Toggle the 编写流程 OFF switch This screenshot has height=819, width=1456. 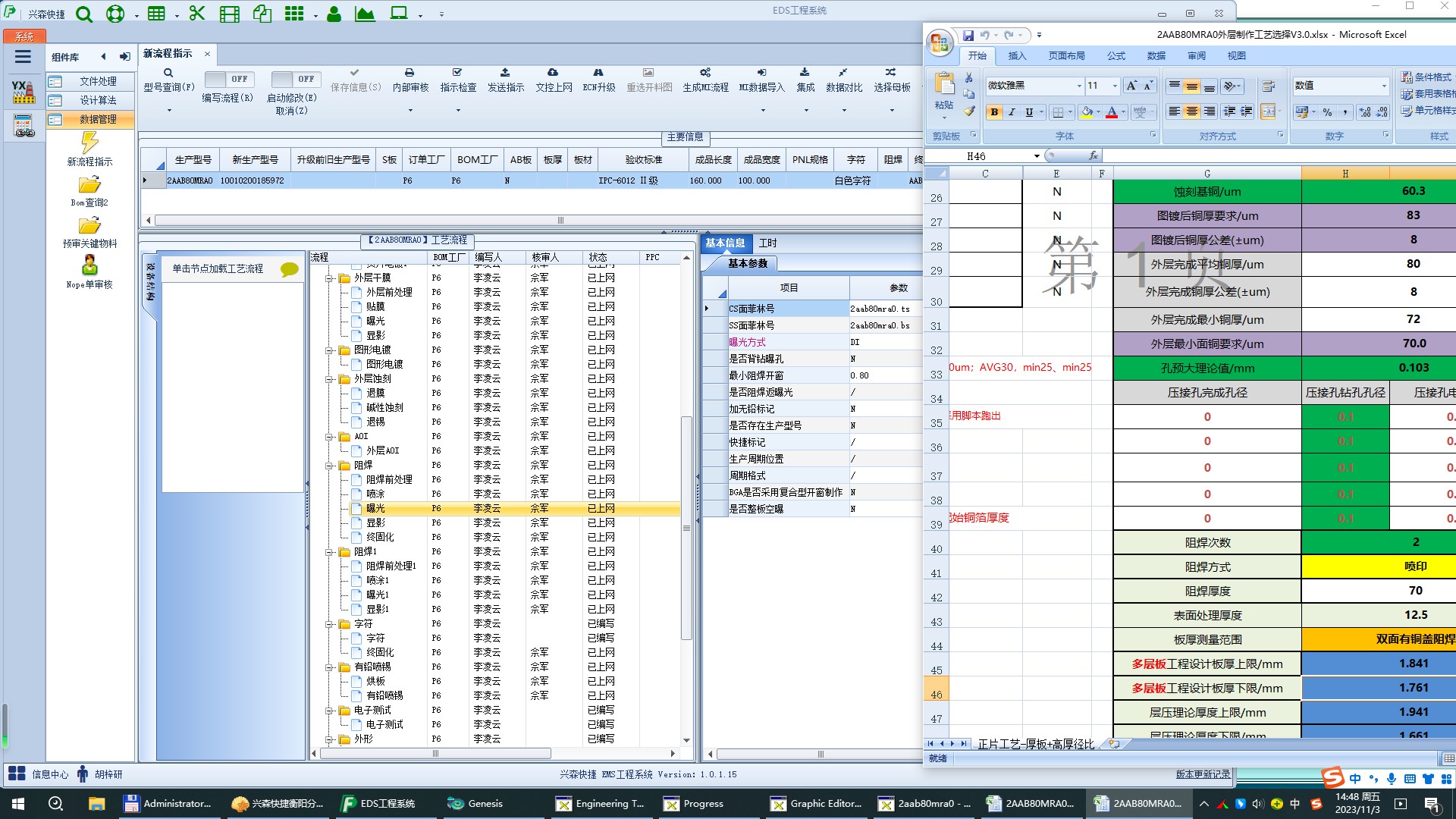click(229, 79)
